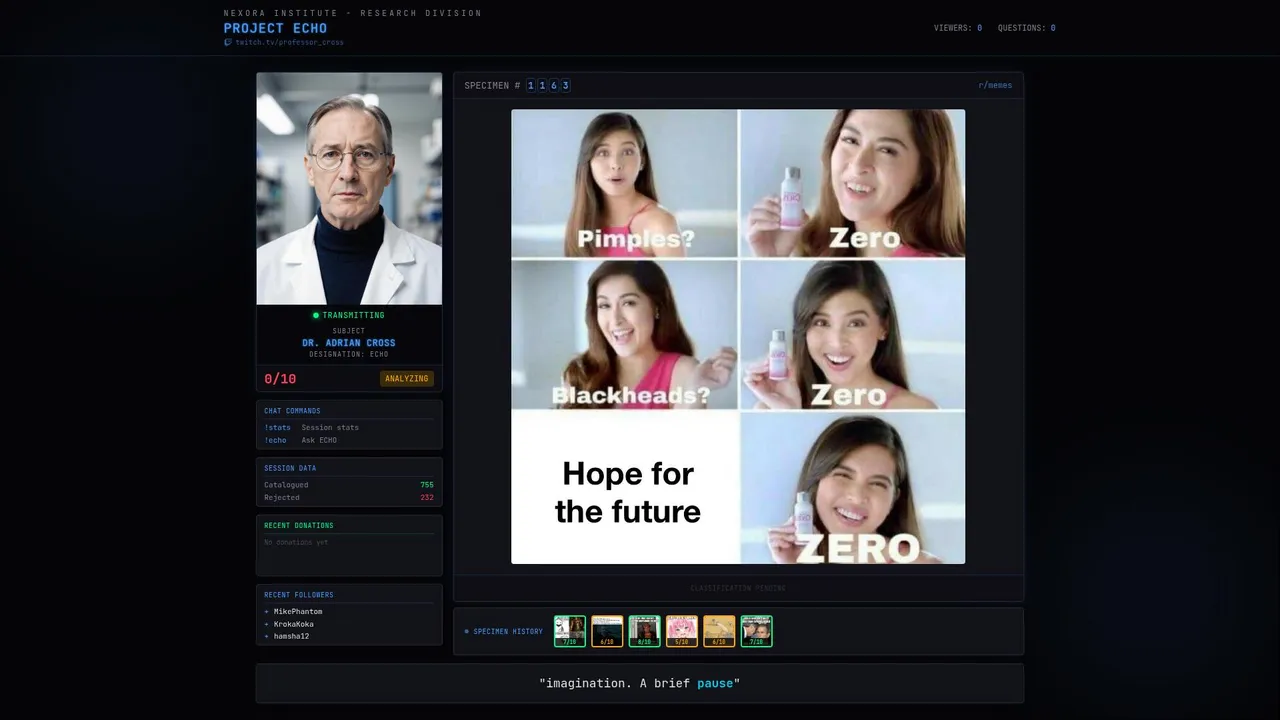1280x720 pixels.
Task: Open the 8/10 specimen history thumbnail
Action: click(x=644, y=631)
